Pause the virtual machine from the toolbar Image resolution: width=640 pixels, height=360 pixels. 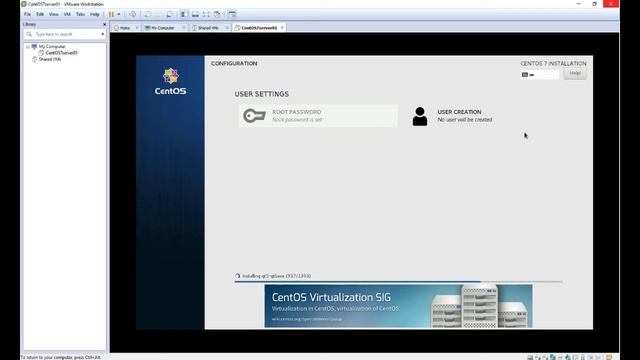click(111, 14)
